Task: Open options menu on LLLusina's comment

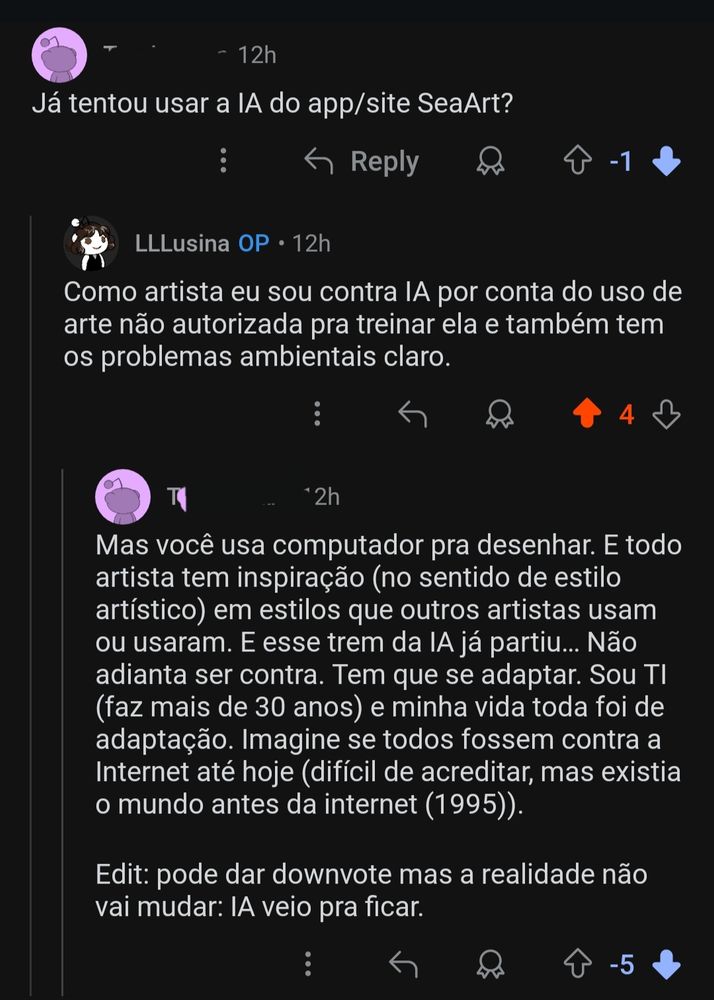Action: tap(317, 414)
